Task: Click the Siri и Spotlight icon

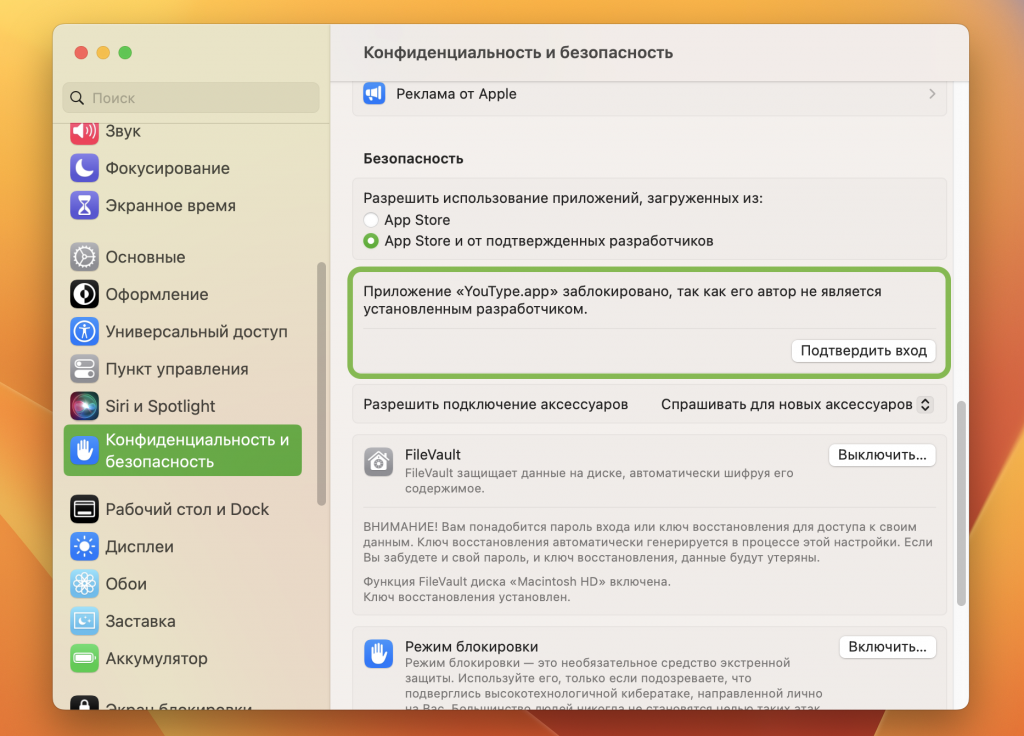Action: pyautogui.click(x=84, y=406)
